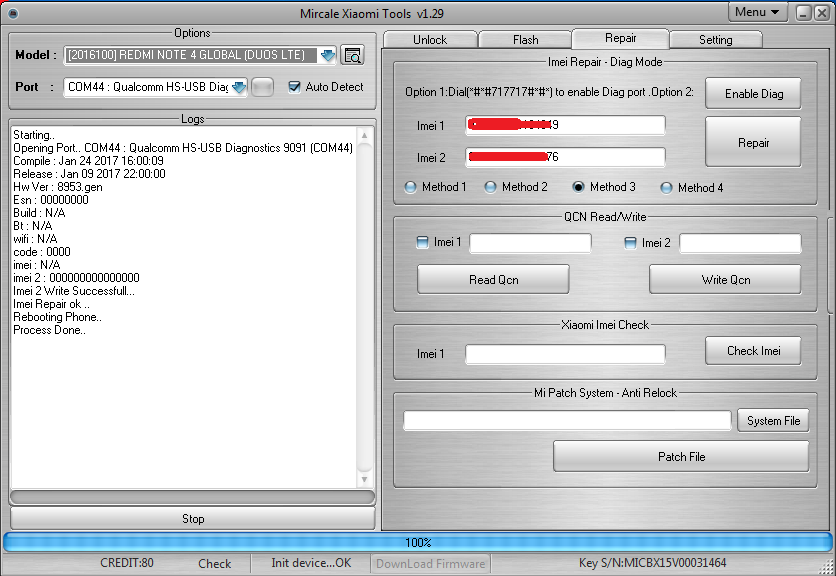Screen dimensions: 836x576
Task: Click the QCN Imei 2 input field
Action: pyautogui.click(x=740, y=243)
